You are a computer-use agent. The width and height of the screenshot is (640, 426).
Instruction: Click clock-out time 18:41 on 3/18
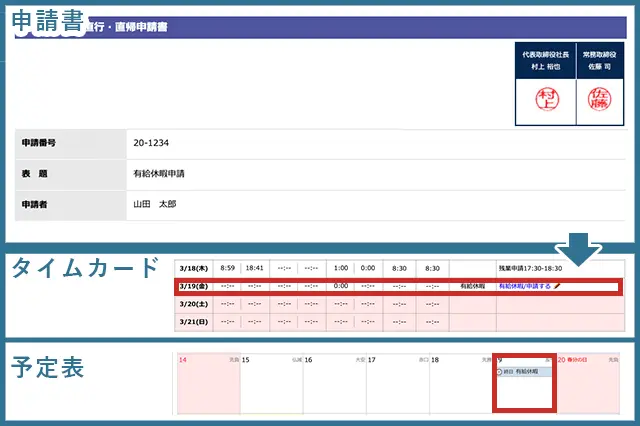click(255, 268)
